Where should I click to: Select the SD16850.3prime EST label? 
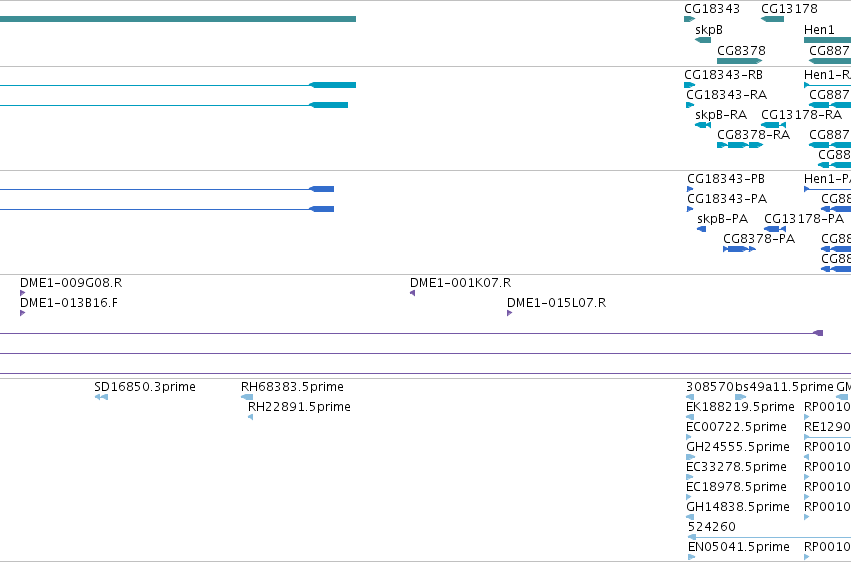145,387
